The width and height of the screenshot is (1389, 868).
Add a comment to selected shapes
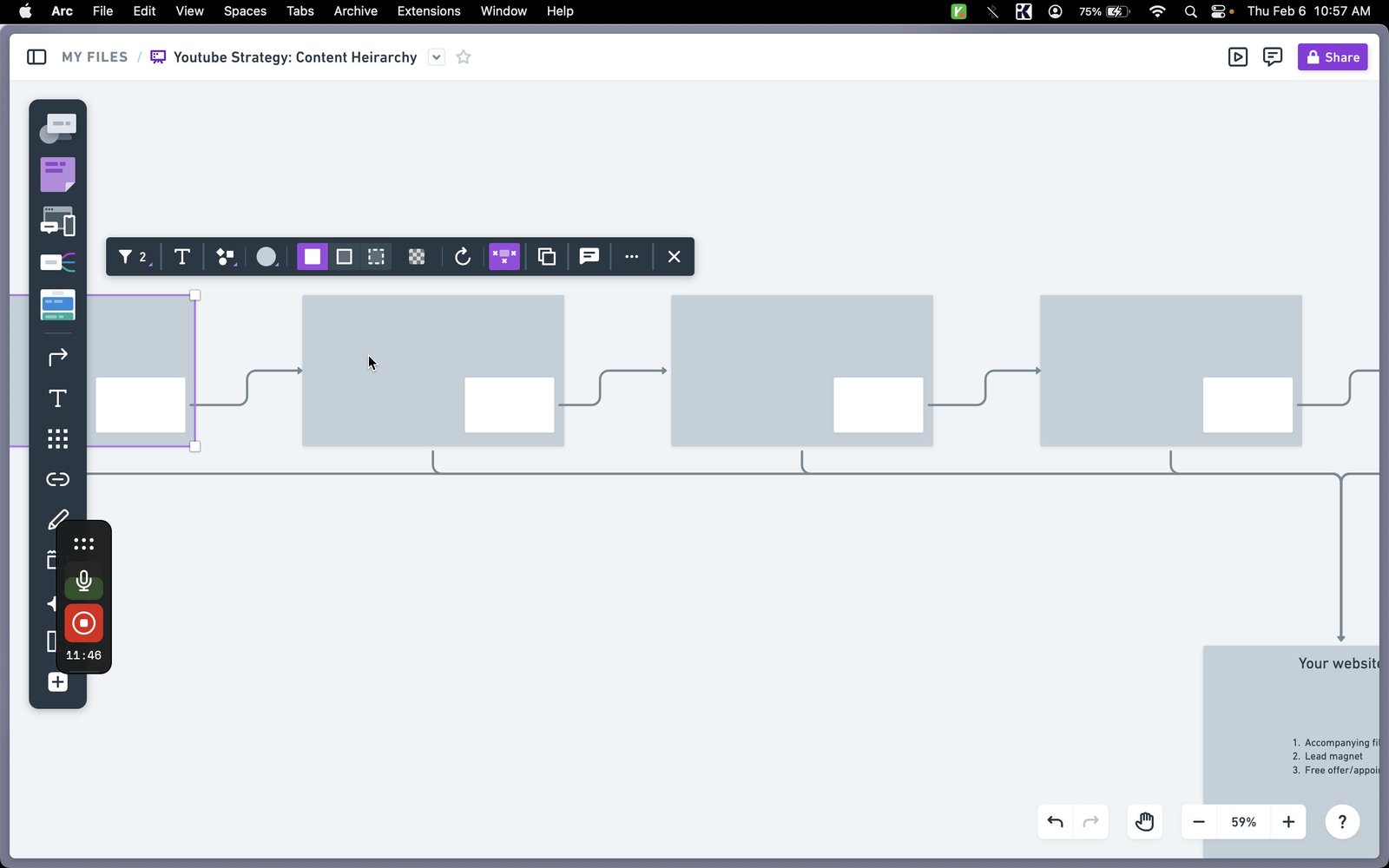(x=589, y=257)
